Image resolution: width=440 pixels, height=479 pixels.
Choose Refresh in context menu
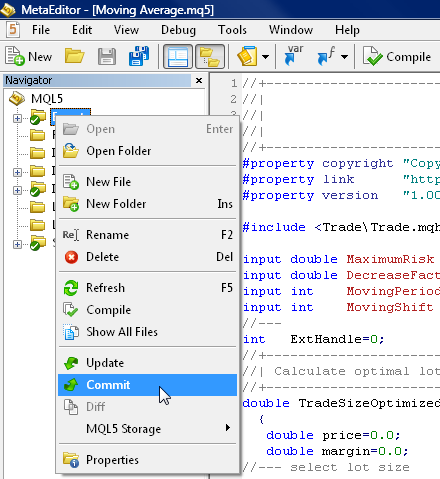click(147, 288)
